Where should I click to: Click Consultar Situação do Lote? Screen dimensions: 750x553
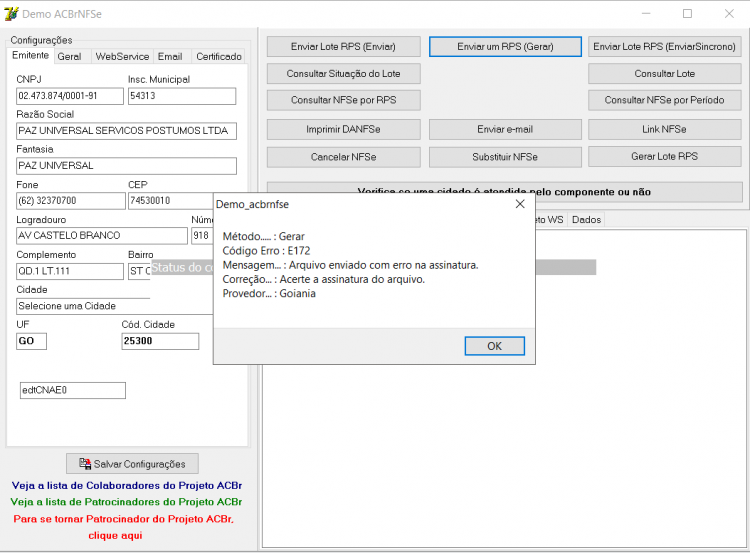point(343,74)
